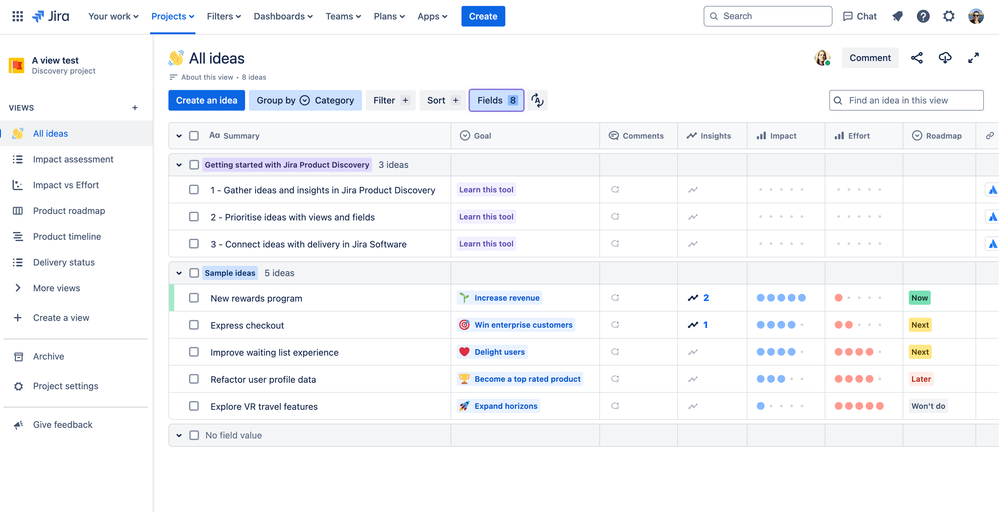Open the Delivery status view
The height and width of the screenshot is (512, 999).
click(76, 262)
